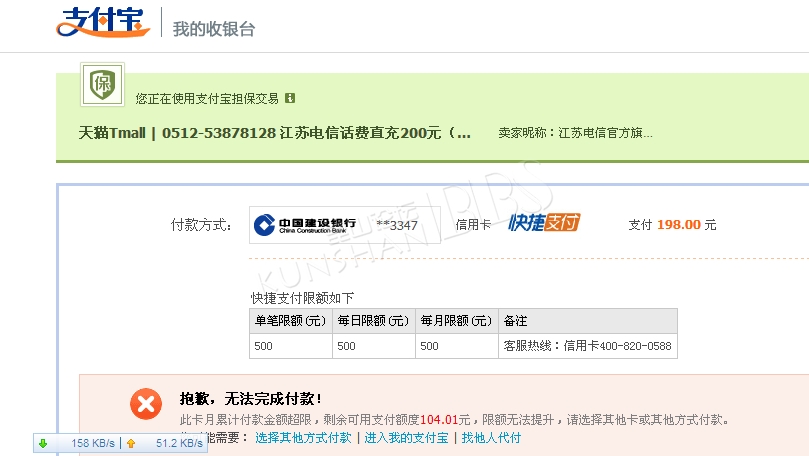This screenshot has width=809, height=456.
Task: Click the 每月限额(元) column header
Action: point(457,321)
